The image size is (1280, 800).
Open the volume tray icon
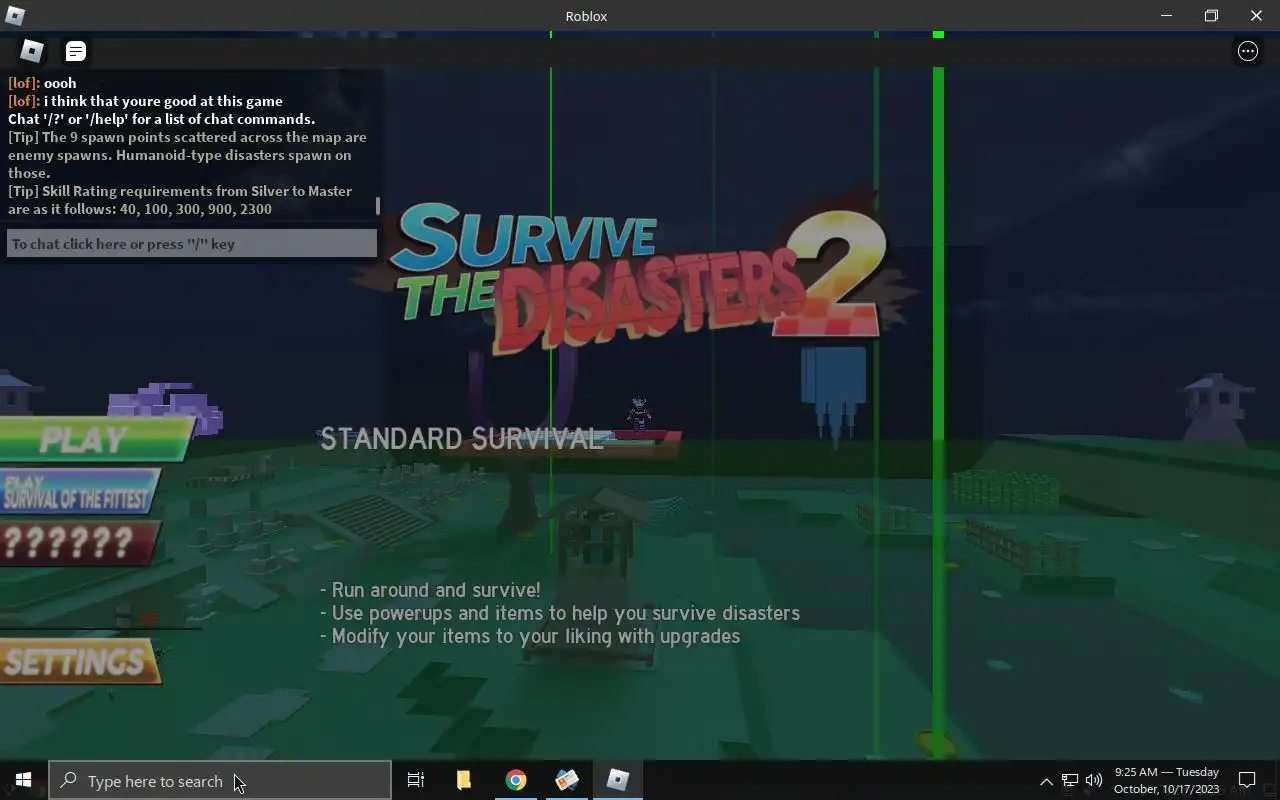(1094, 781)
